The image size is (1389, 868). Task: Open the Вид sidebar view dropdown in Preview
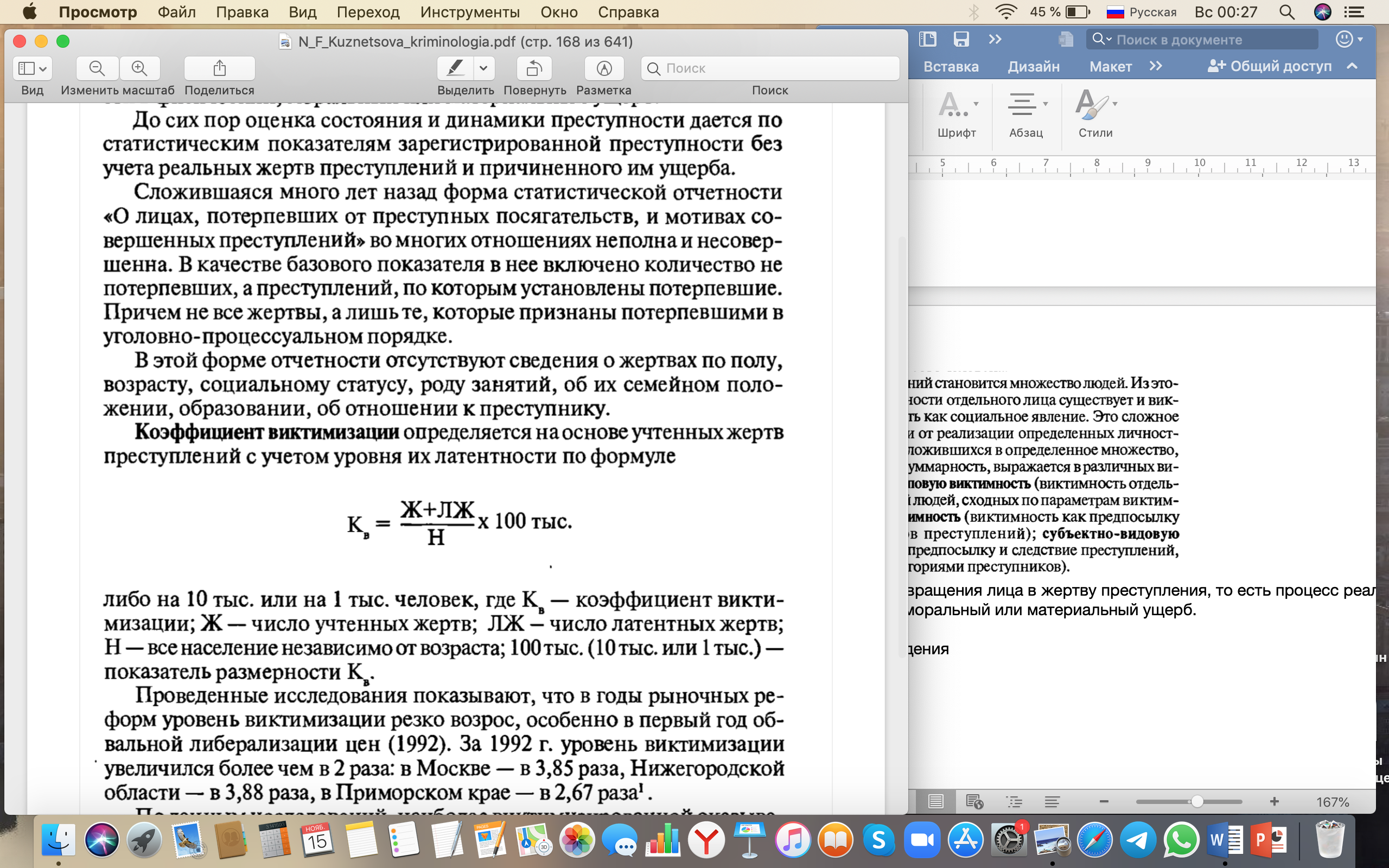(x=32, y=68)
